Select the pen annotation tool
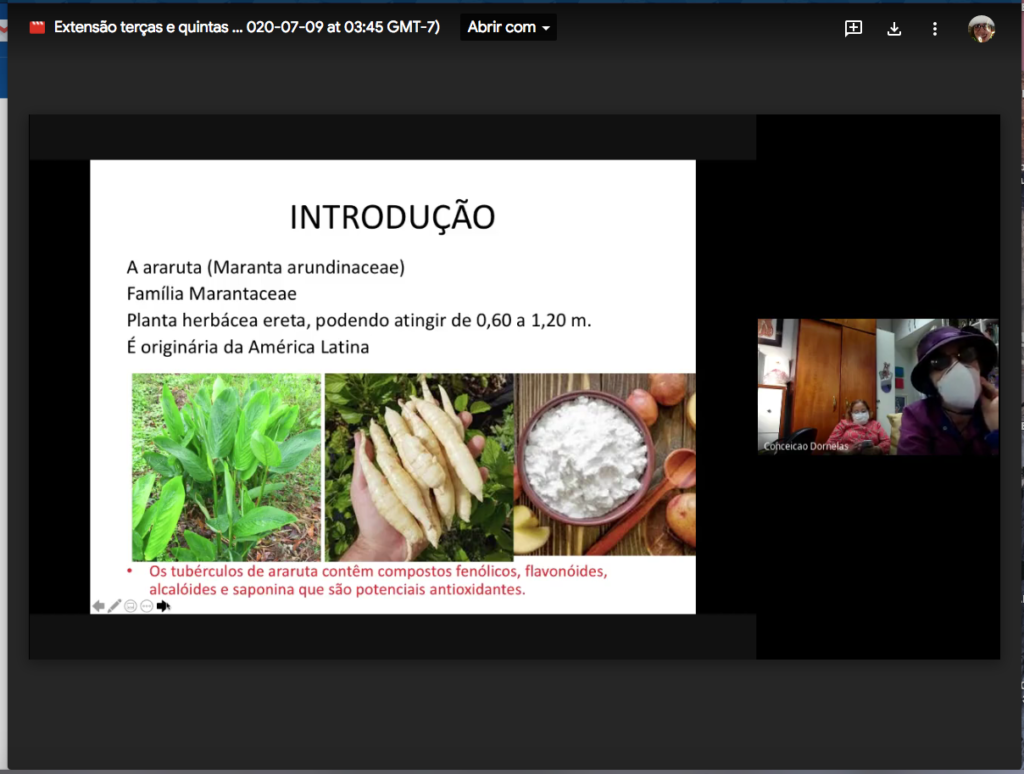Screen dimensions: 1024x774 (114, 606)
